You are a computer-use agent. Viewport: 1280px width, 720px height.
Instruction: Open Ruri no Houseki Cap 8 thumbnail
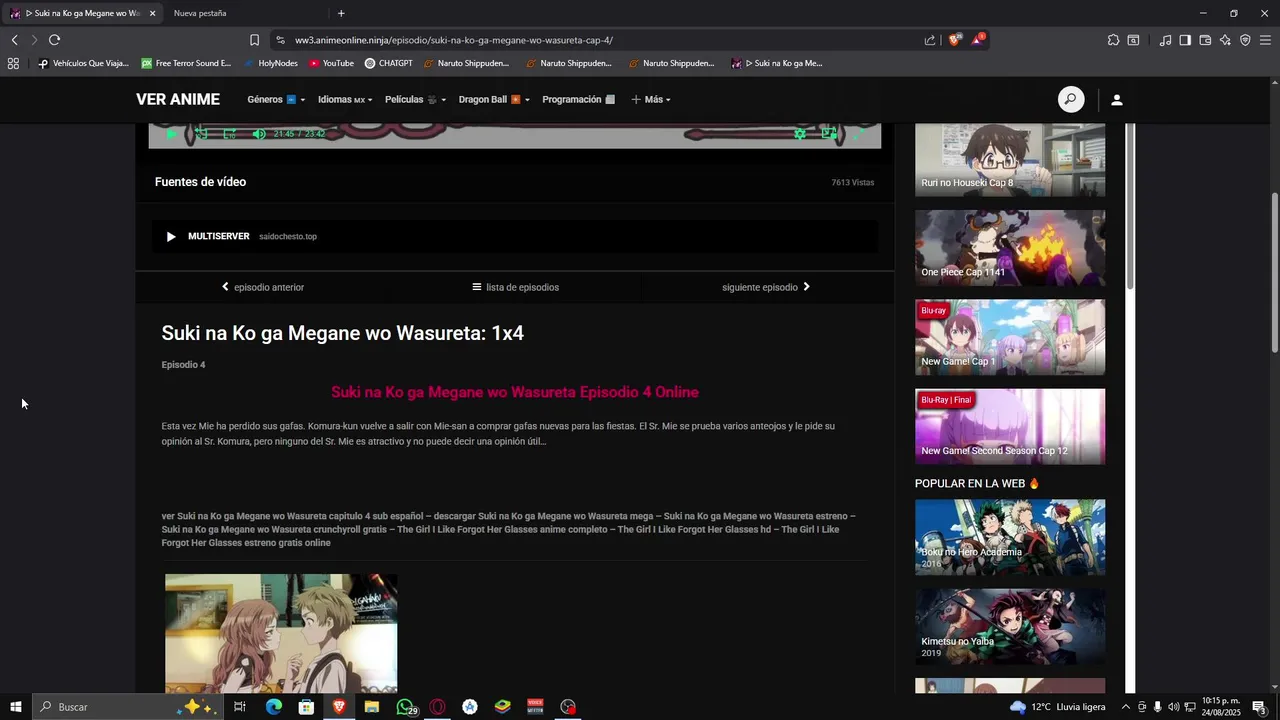click(x=1010, y=160)
